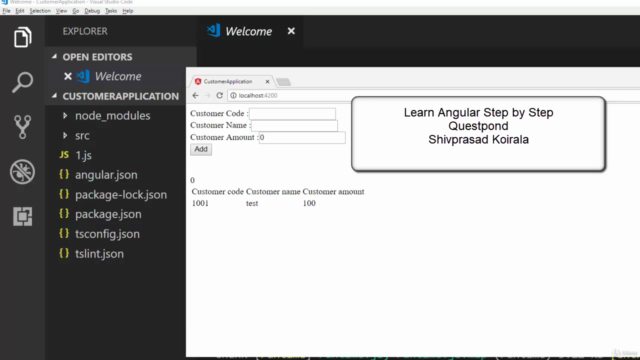Open the Selection menu
This screenshot has height=360, width=640.
click(40, 11)
